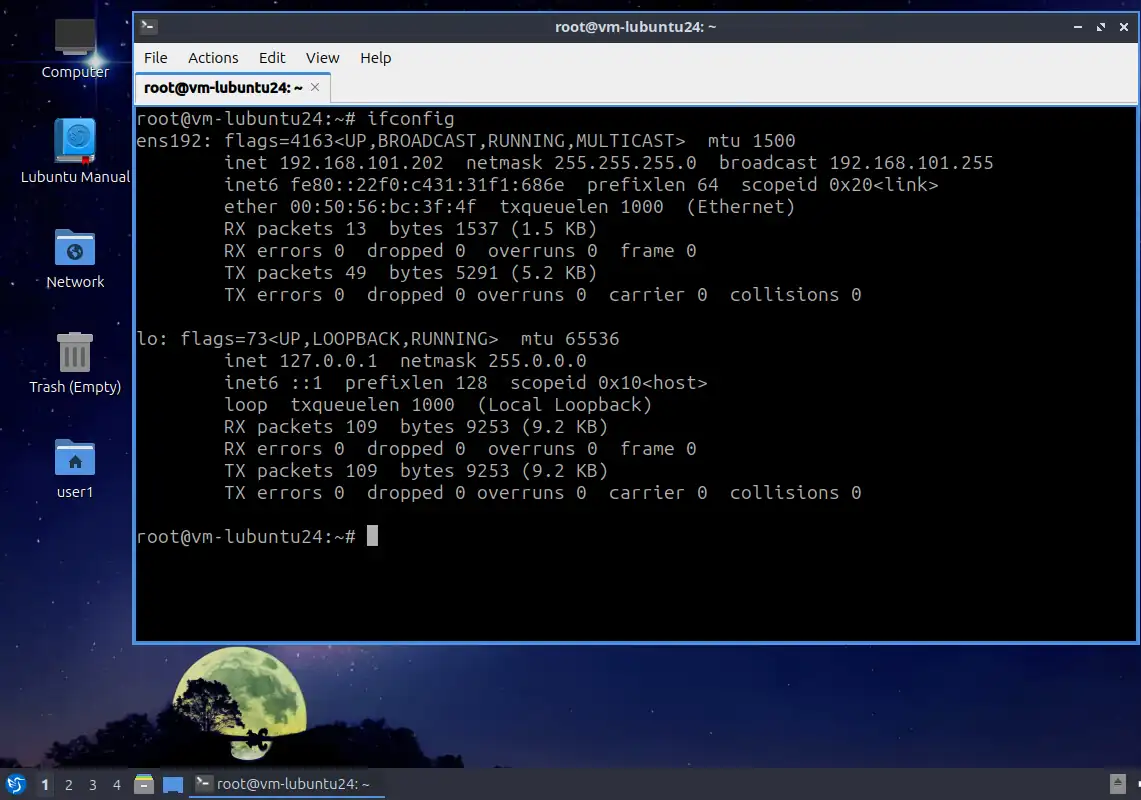
Task: Open the File menu
Action: [x=155, y=58]
